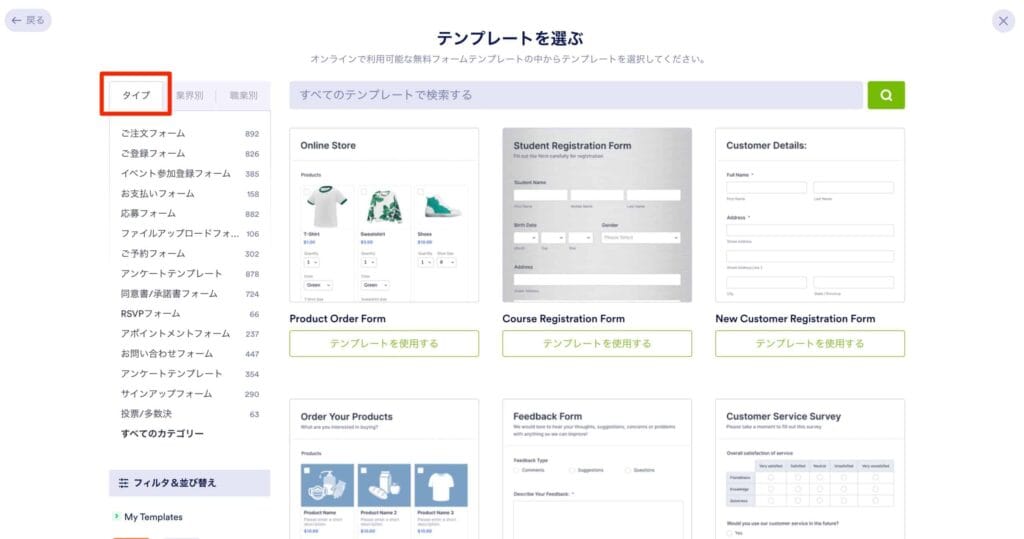Open the Feedback Form template preview
The width and height of the screenshot is (1024, 539).
click(597, 469)
